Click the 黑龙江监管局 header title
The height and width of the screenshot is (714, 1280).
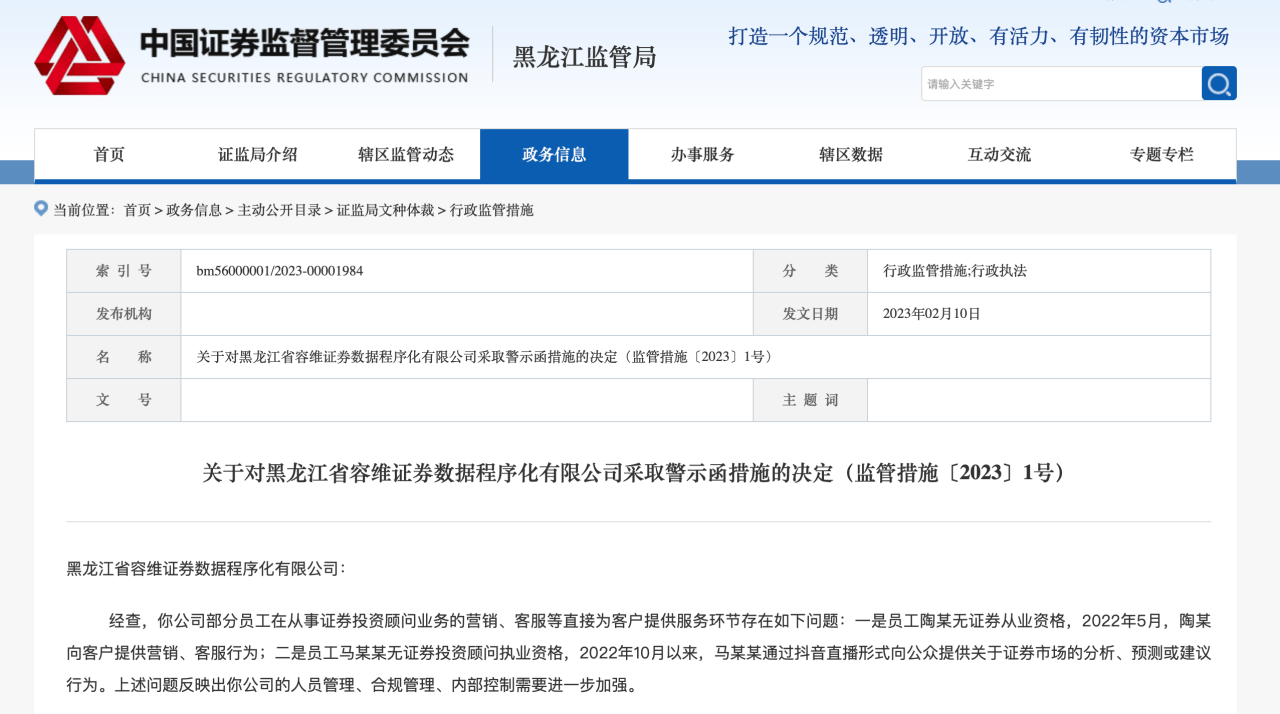coord(584,57)
